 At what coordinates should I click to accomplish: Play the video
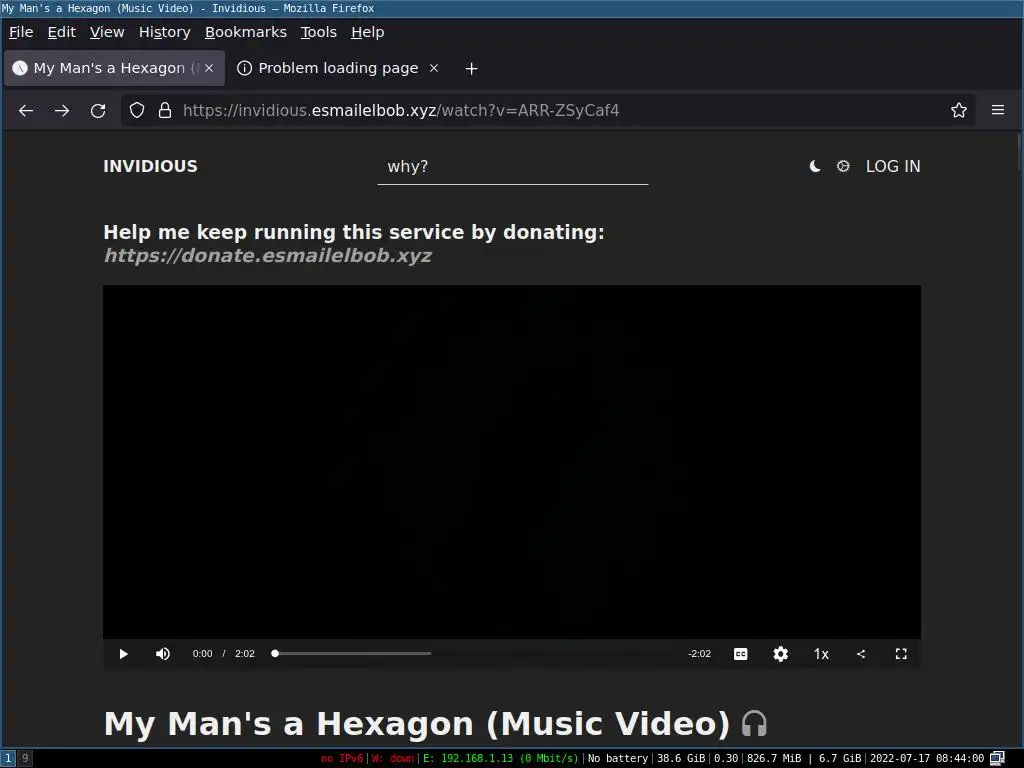(x=123, y=654)
